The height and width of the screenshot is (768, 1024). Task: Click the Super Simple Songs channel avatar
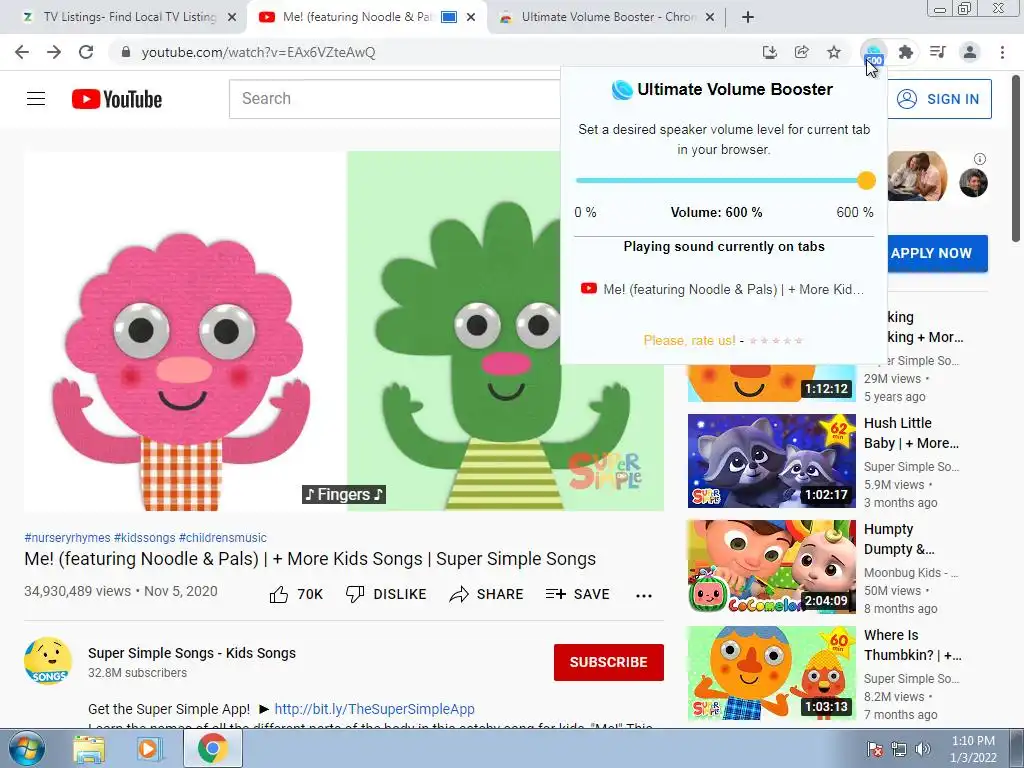pos(48,661)
